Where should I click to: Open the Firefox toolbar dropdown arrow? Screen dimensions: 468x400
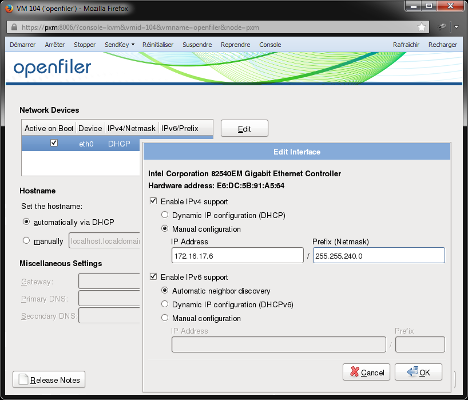click(x=456, y=27)
